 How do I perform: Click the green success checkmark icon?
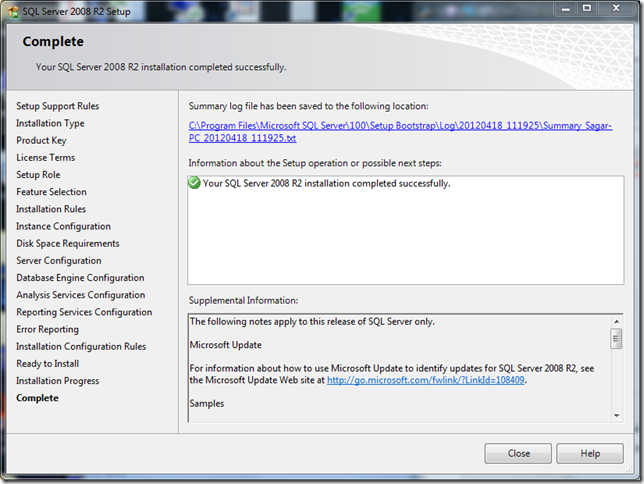click(x=194, y=183)
